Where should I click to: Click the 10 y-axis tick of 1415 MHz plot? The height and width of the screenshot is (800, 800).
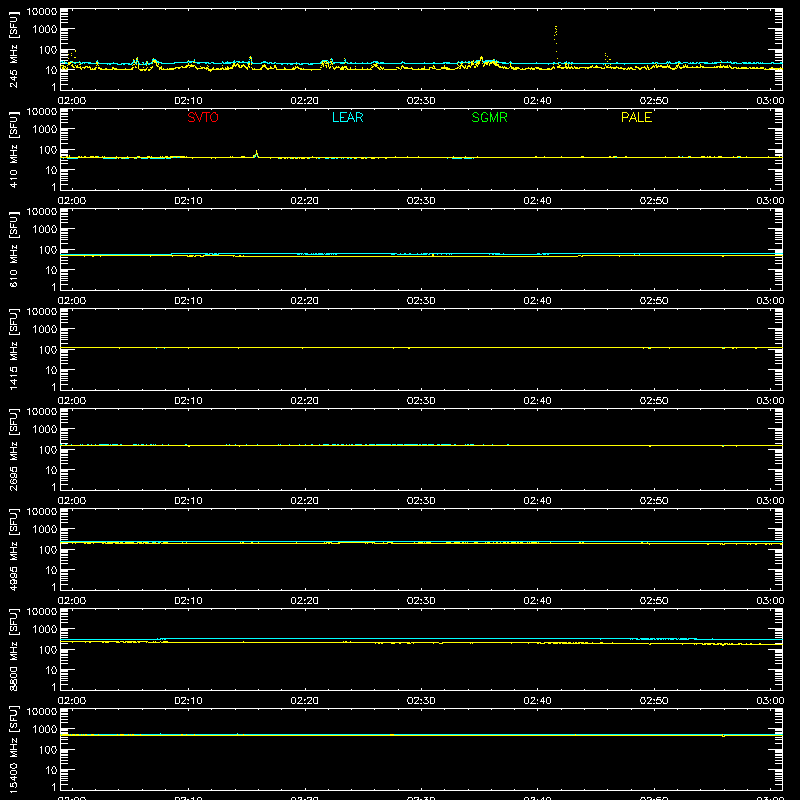coord(51,370)
